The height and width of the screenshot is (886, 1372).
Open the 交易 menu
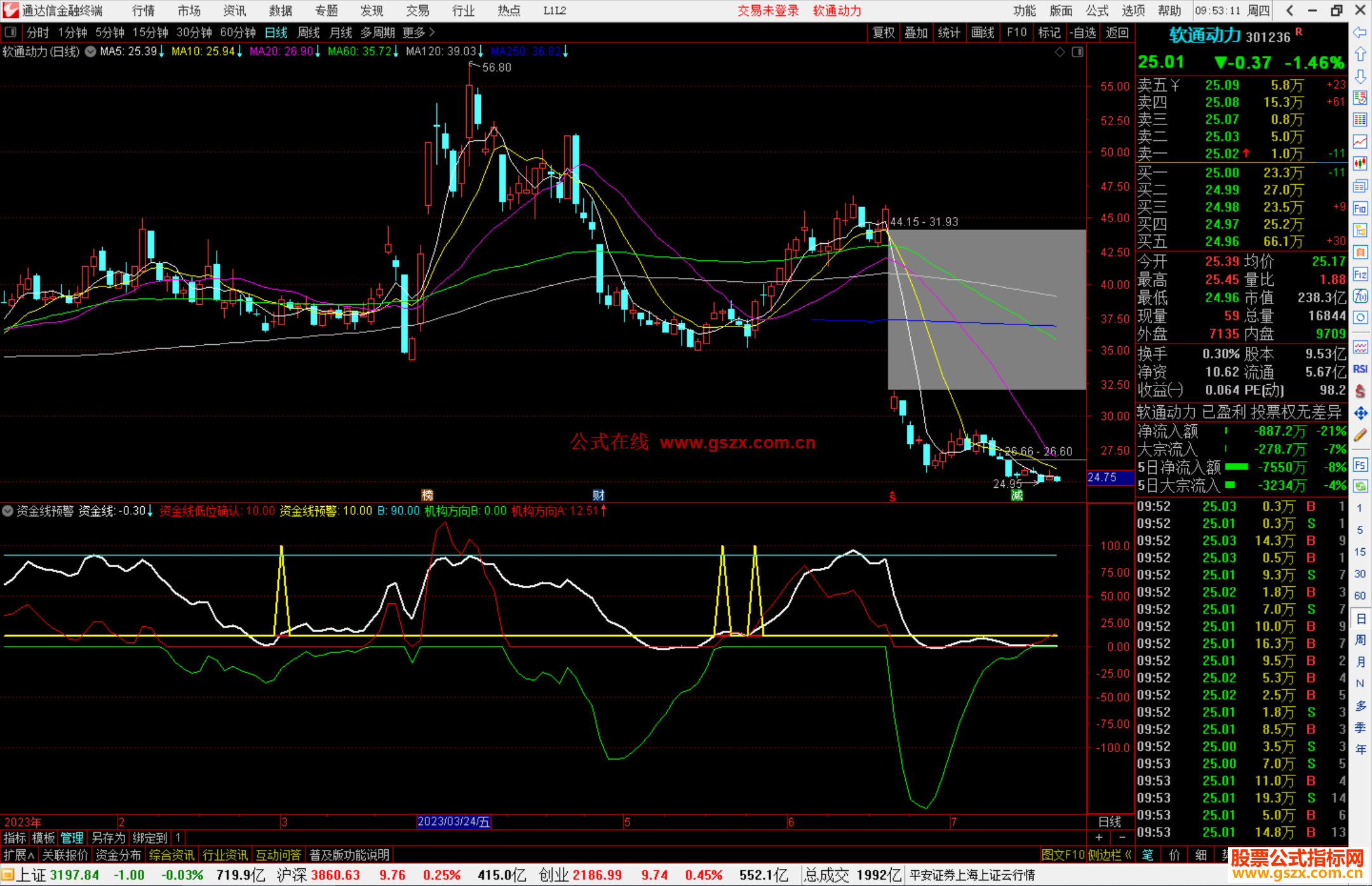click(x=418, y=10)
